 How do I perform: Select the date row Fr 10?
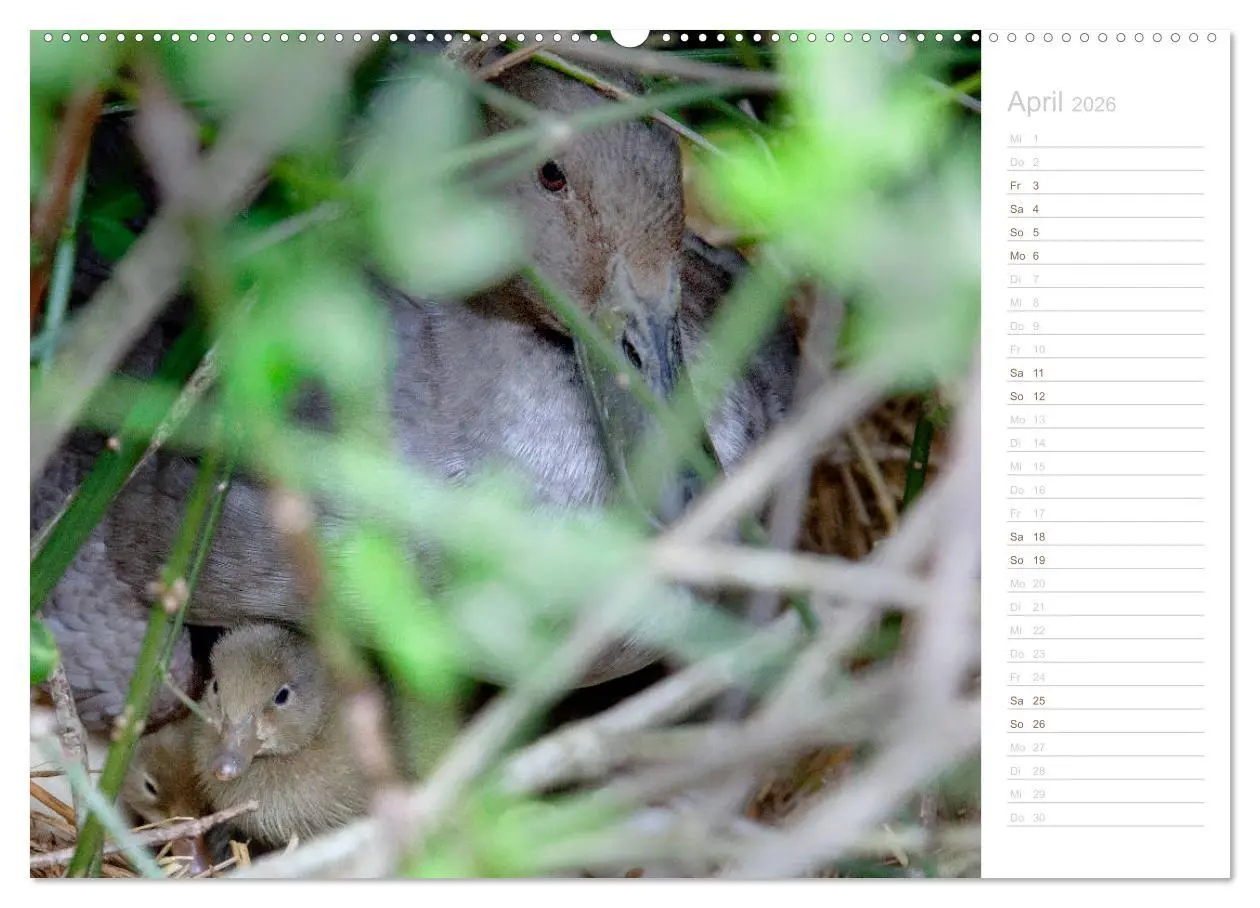1105,349
